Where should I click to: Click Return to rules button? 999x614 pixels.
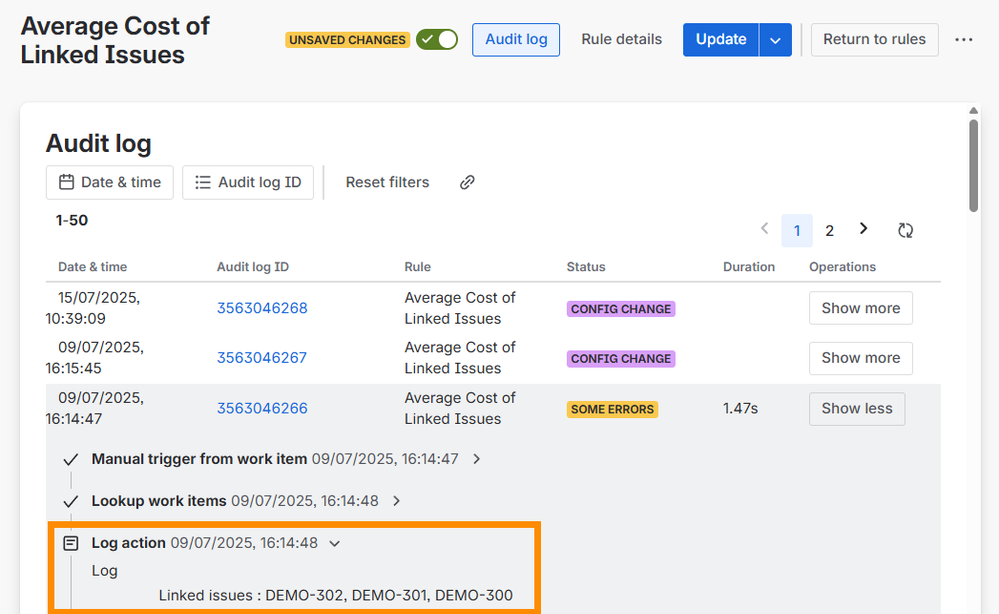pyautogui.click(x=874, y=39)
